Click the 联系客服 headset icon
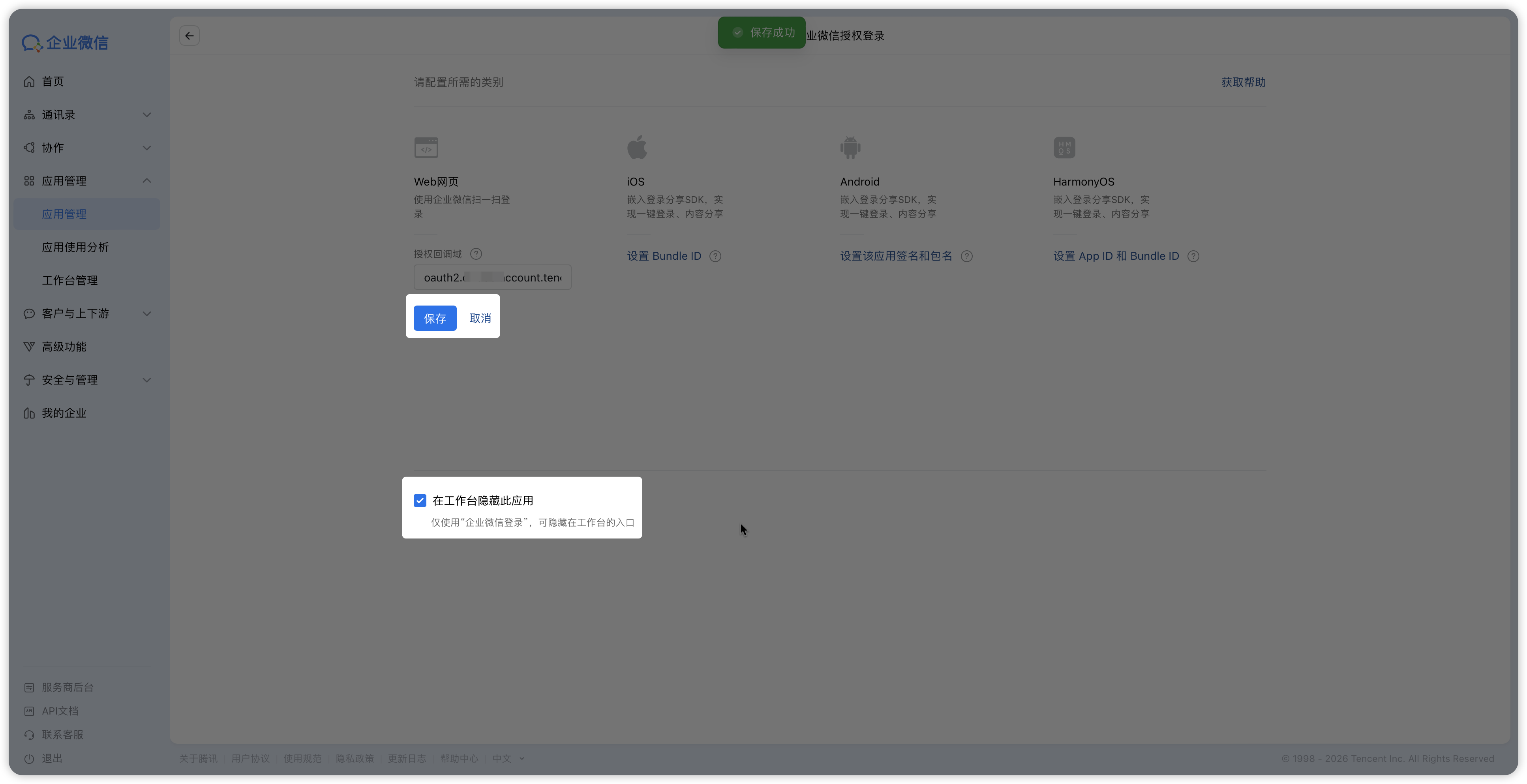1527x784 pixels. (x=29, y=735)
